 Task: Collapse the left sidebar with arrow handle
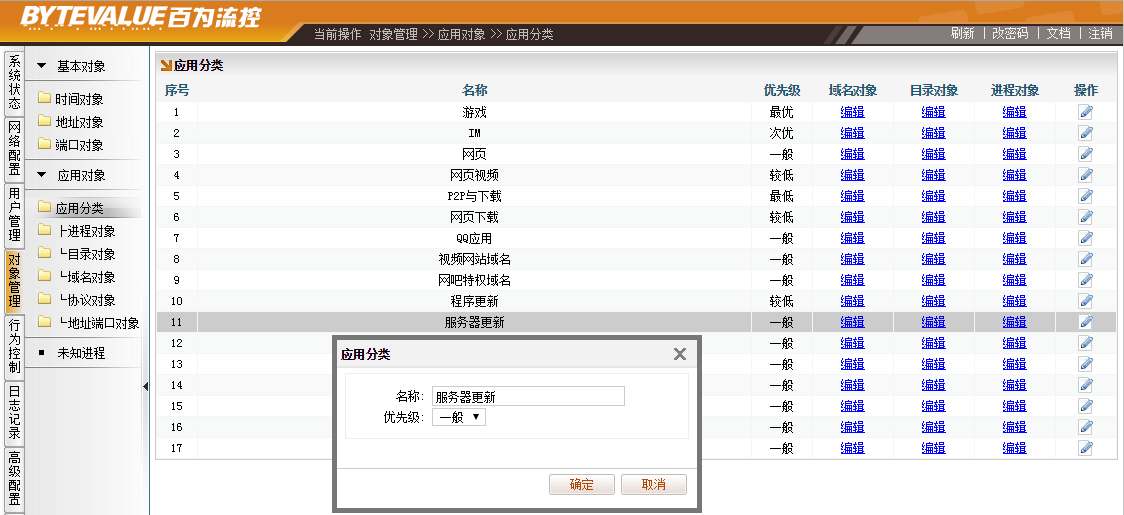click(x=145, y=386)
